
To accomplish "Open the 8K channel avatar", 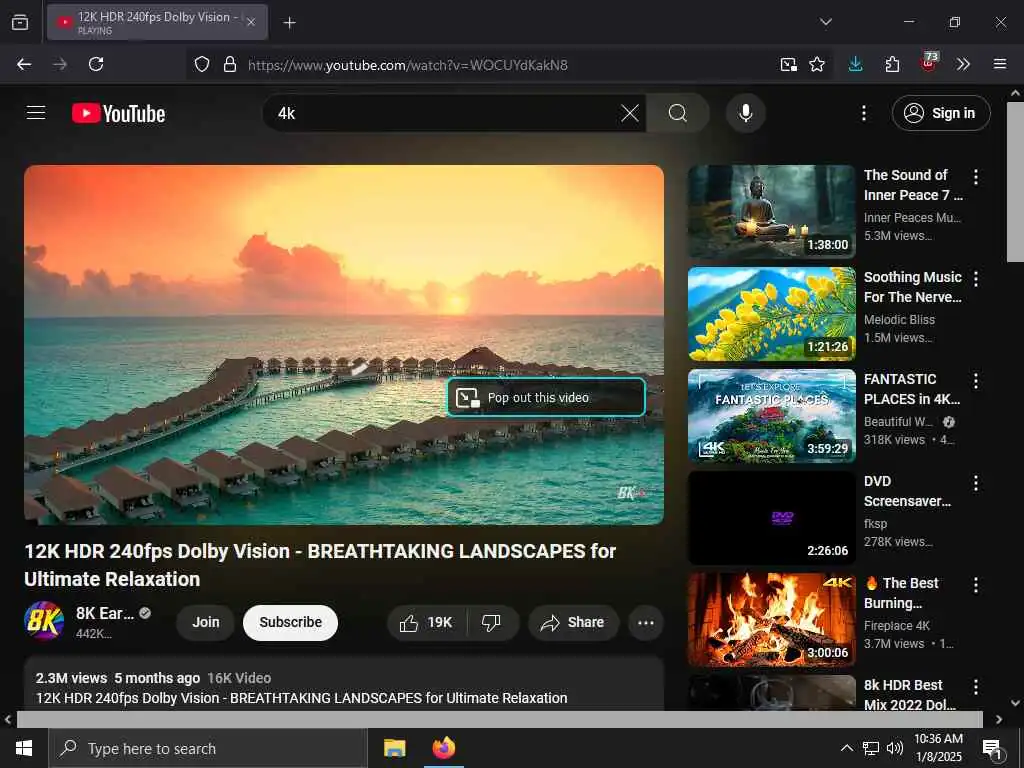I will point(44,620).
